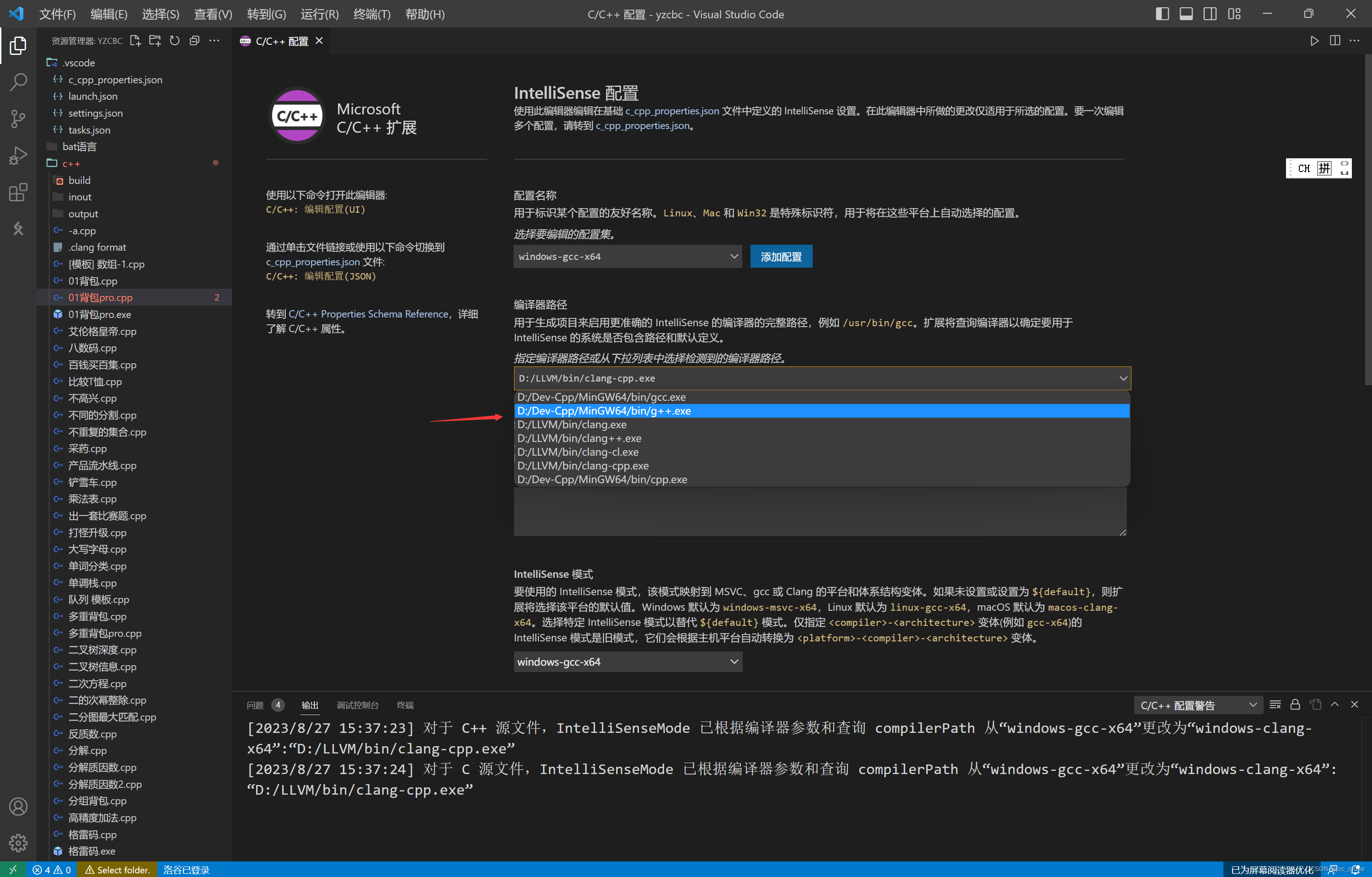Open Customize Layout icon
The image size is (1372, 877).
click(1234, 14)
